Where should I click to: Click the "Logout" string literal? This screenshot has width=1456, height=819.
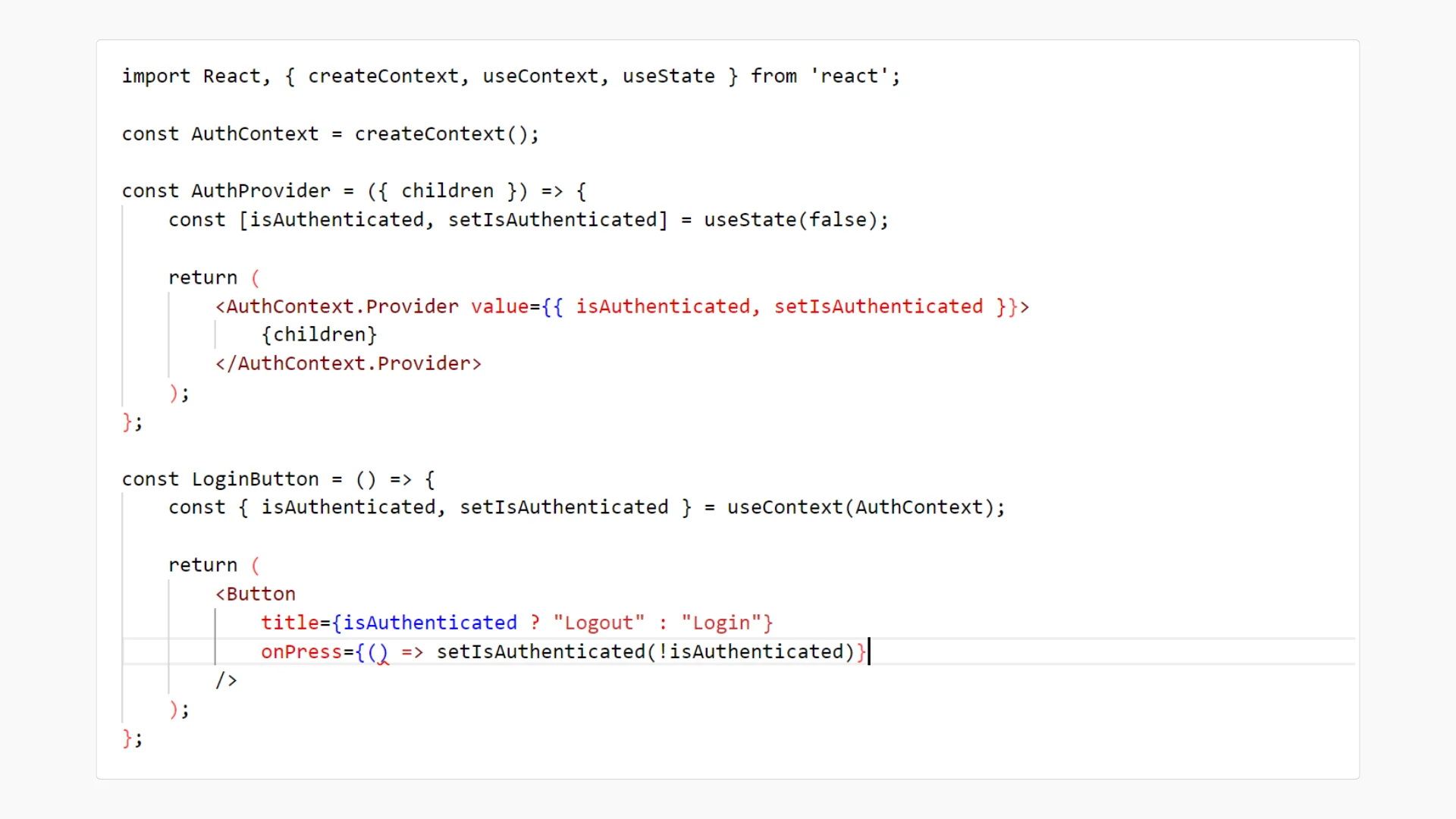(599, 623)
